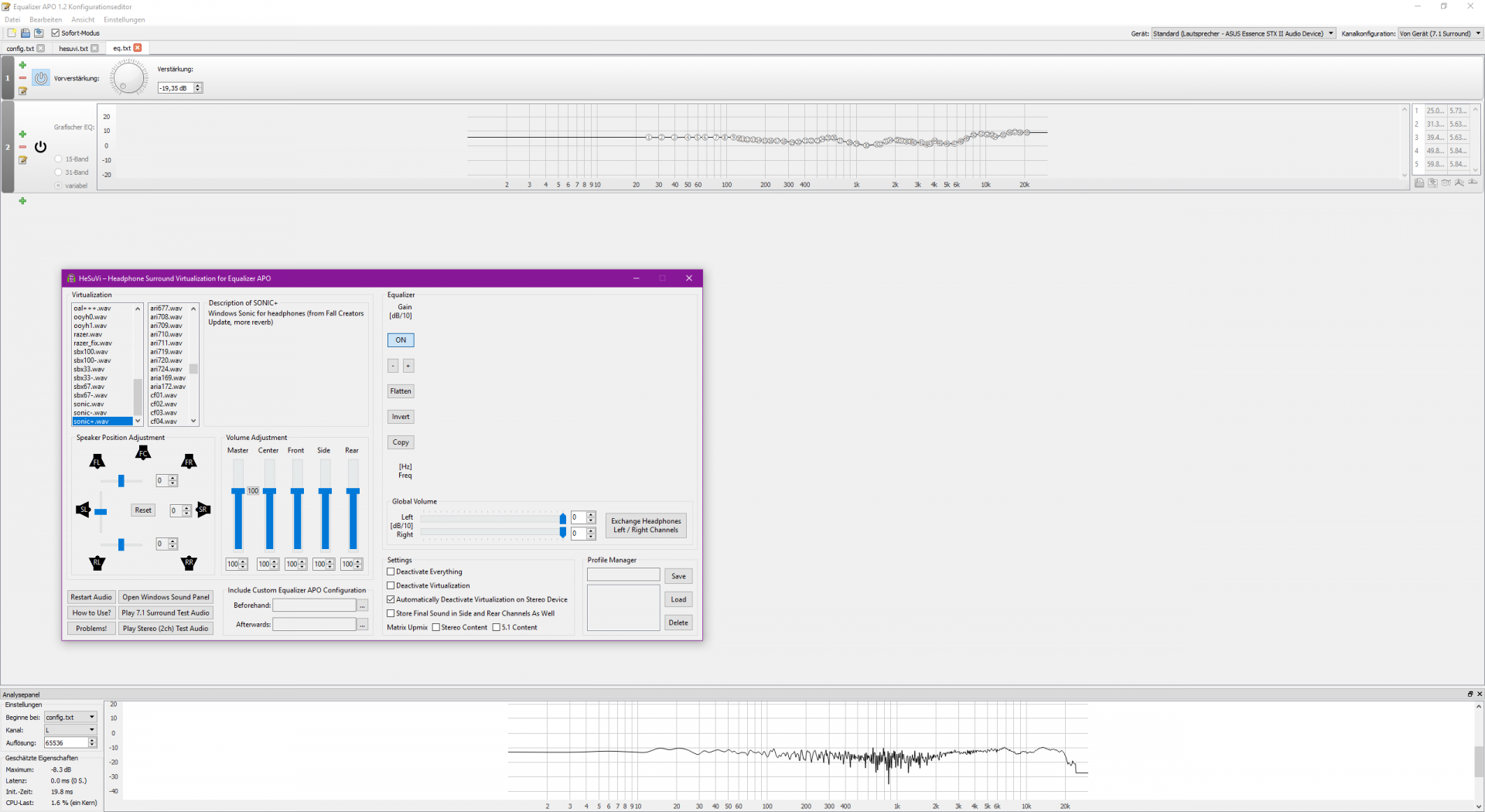Add a filter above the graphic EQ row

(22, 135)
